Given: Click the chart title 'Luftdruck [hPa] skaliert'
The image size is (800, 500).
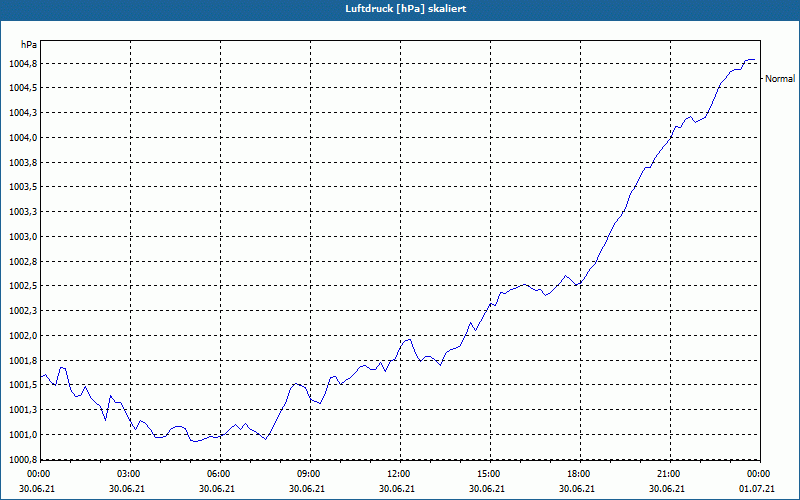Looking at the screenshot, I should [x=405, y=9].
